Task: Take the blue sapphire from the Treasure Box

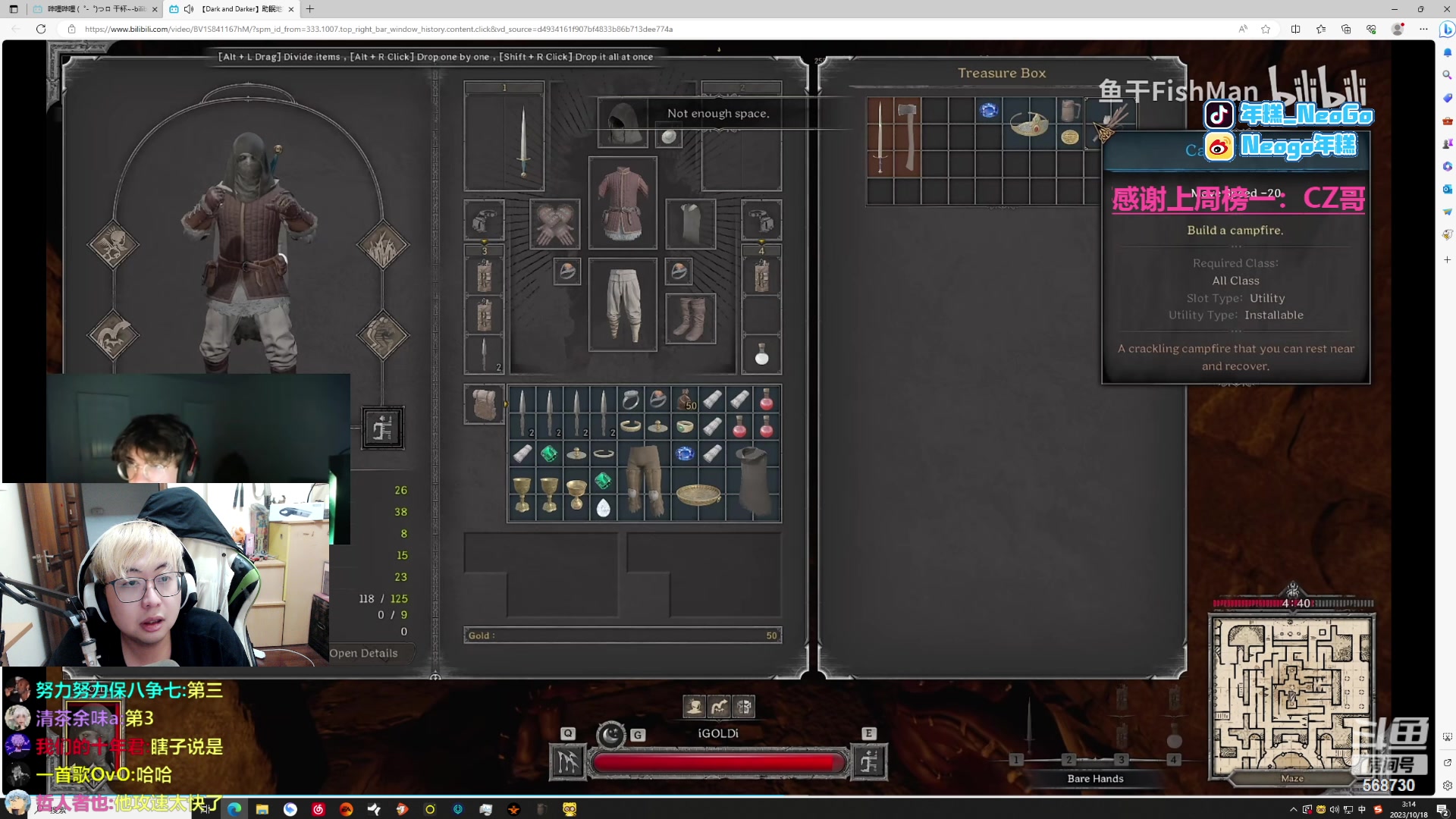Action: (x=989, y=111)
